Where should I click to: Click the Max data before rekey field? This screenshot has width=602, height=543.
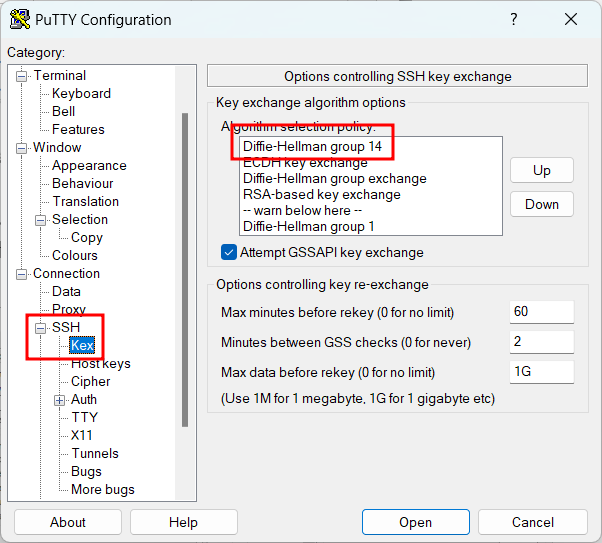coord(542,371)
